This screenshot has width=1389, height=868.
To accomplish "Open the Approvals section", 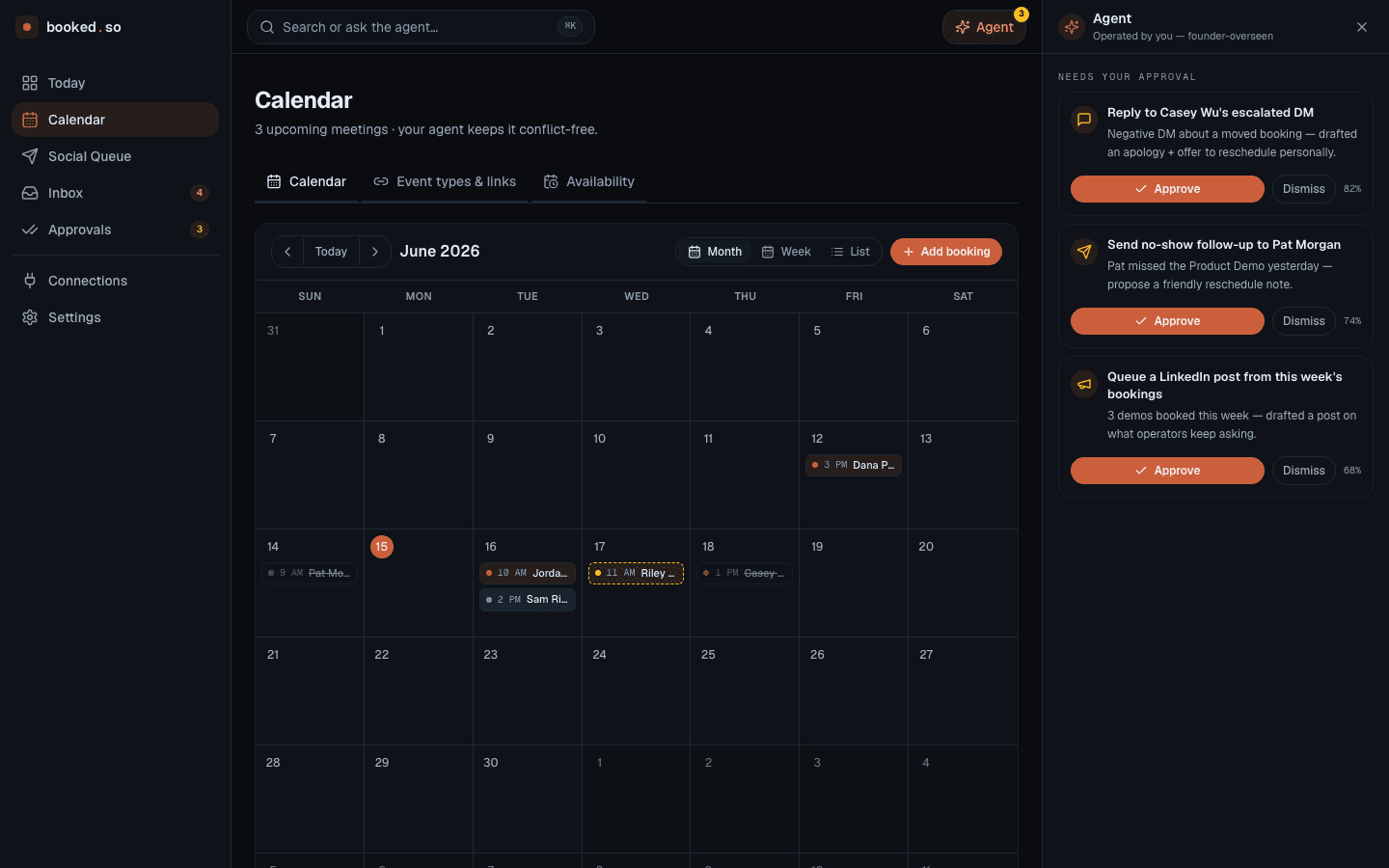I will 115,230.
